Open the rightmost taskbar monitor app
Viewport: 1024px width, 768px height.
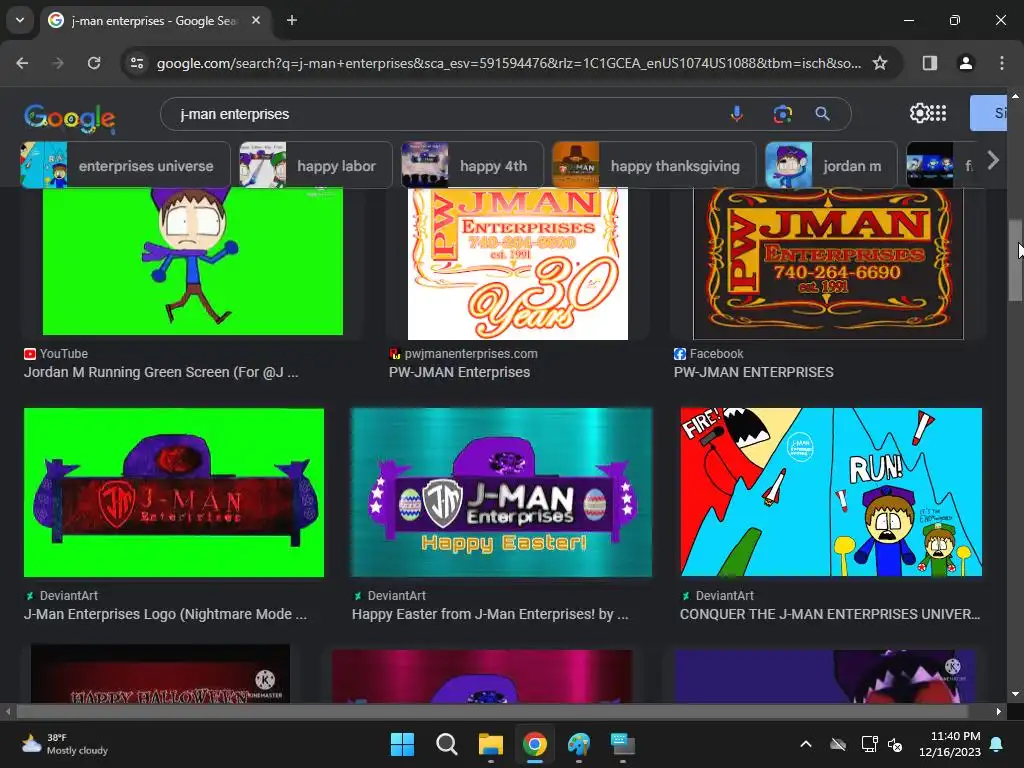coord(623,744)
